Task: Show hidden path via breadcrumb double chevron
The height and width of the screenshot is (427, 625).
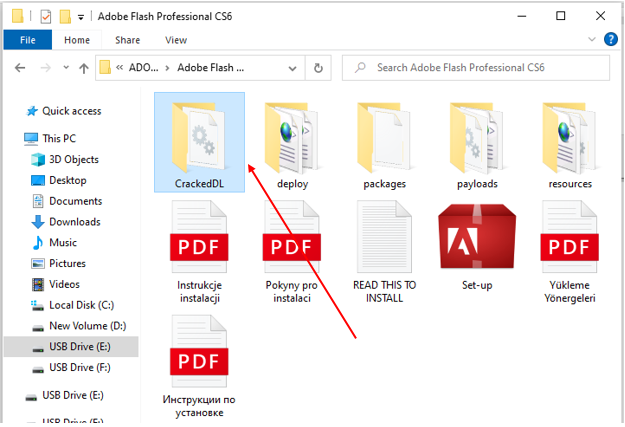Action: tap(119, 68)
